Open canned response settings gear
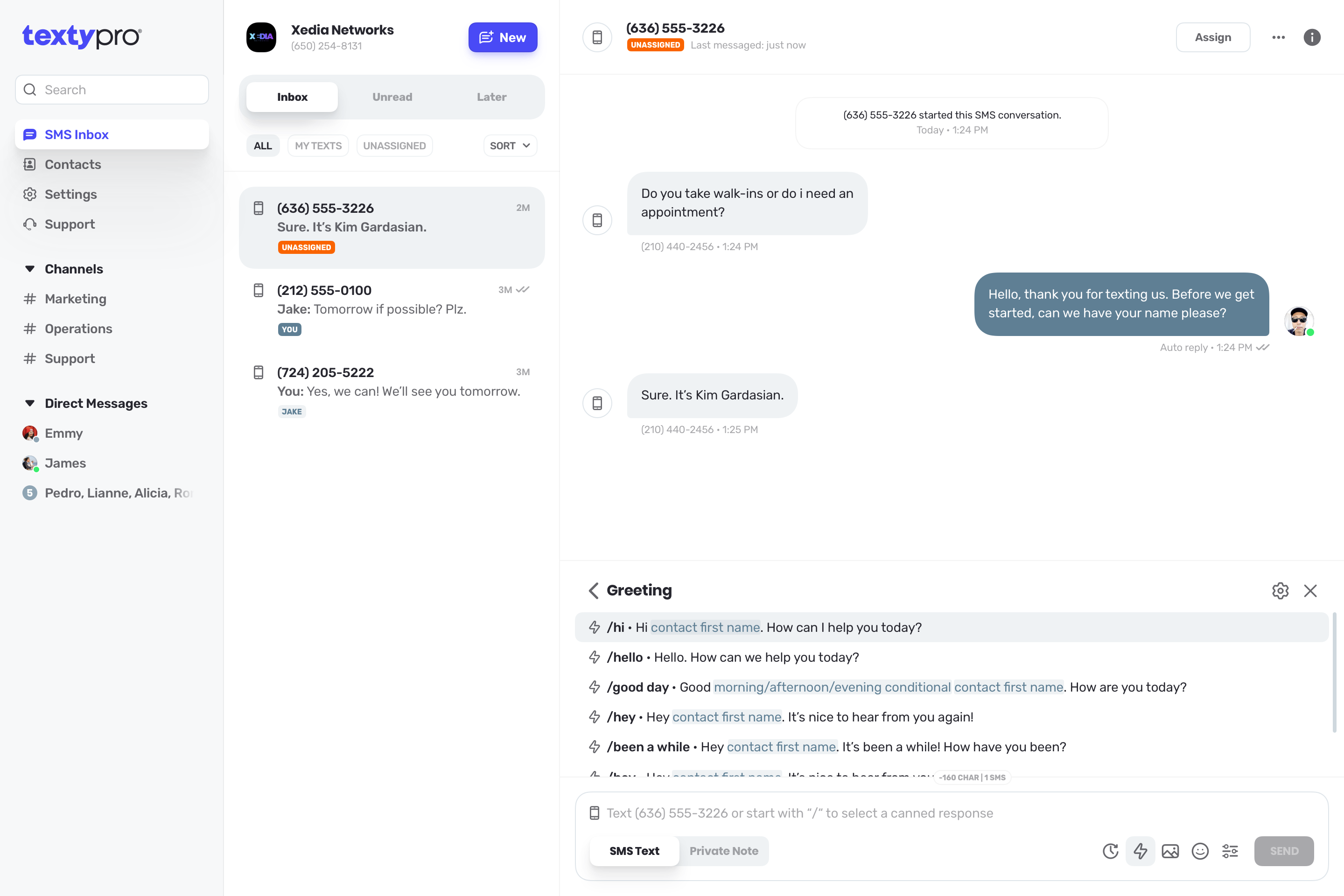The image size is (1344, 896). 1280,590
